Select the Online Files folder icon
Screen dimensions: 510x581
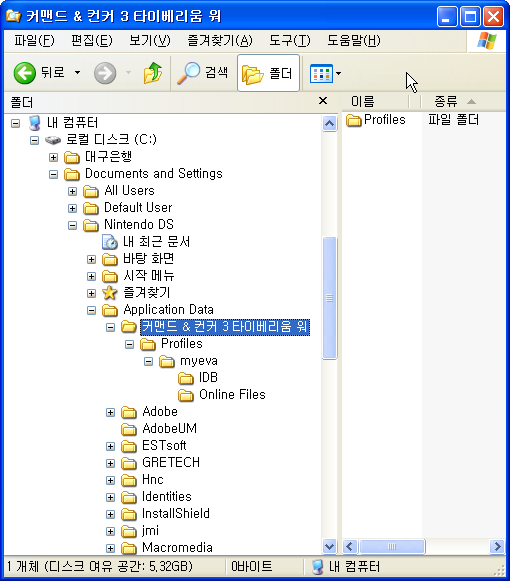[x=186, y=395]
